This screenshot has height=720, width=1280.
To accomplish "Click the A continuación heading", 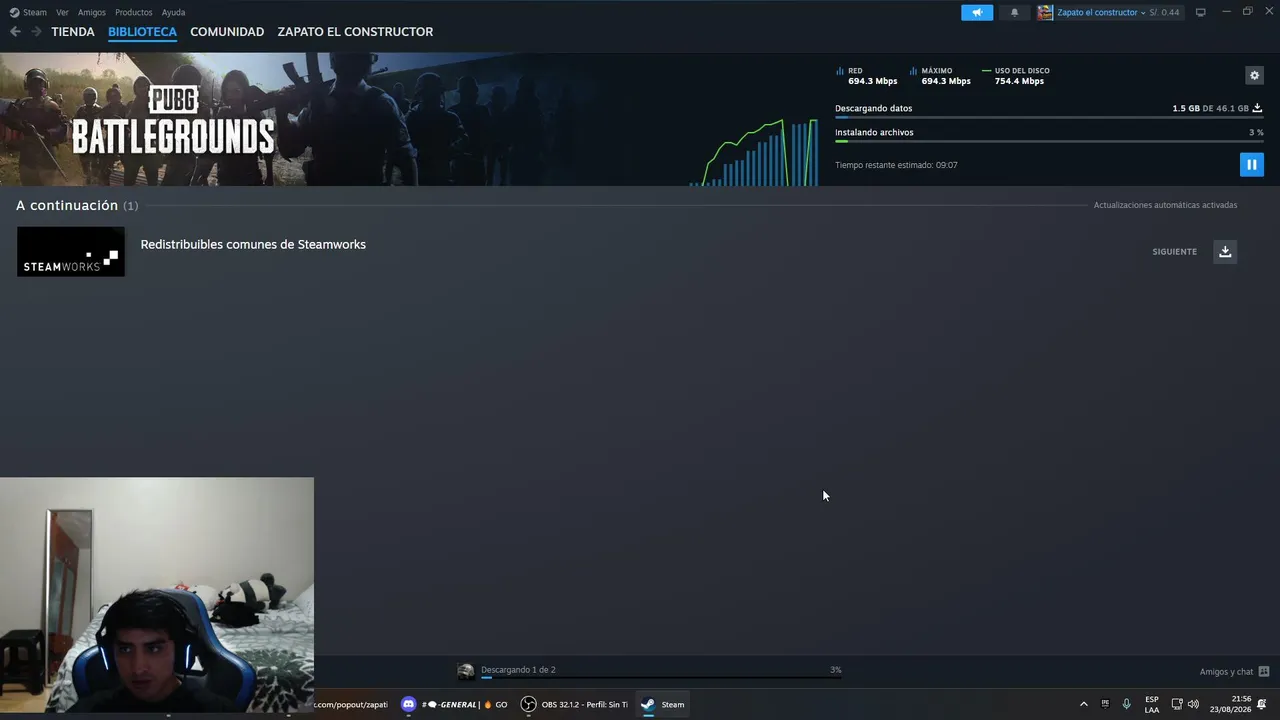I will [x=67, y=205].
